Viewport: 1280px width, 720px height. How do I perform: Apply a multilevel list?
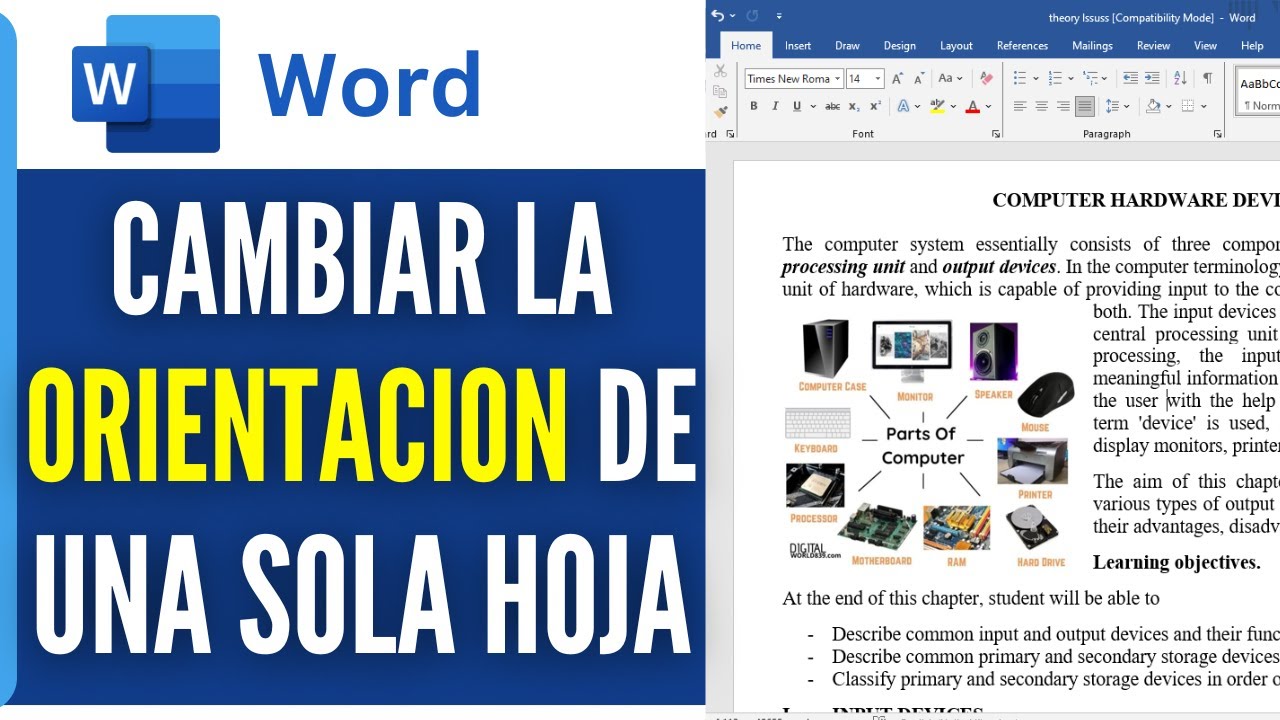click(x=1090, y=78)
